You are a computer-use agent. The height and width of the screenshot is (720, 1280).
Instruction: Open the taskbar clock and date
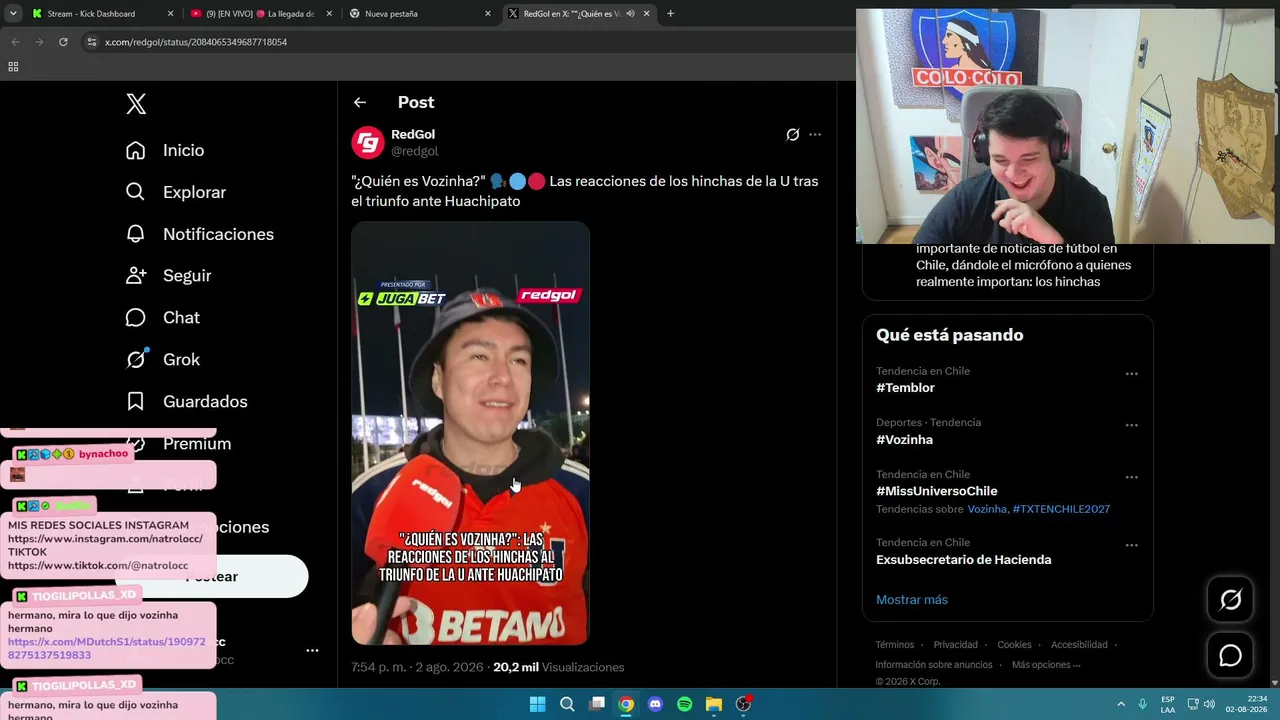point(1247,704)
